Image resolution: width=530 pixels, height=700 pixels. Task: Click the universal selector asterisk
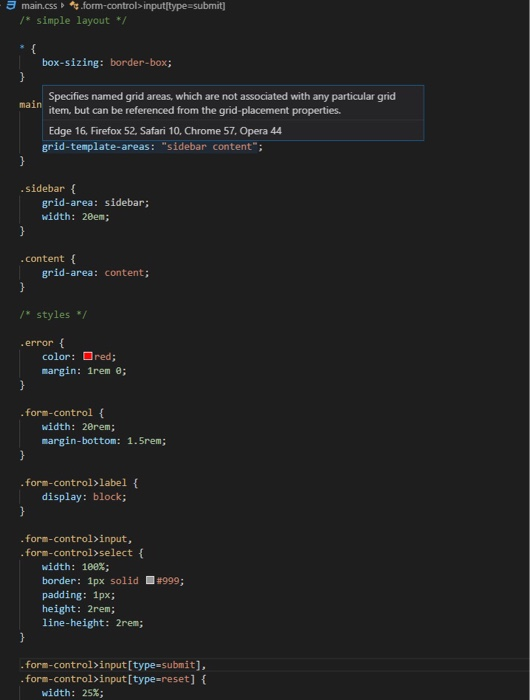[22, 48]
